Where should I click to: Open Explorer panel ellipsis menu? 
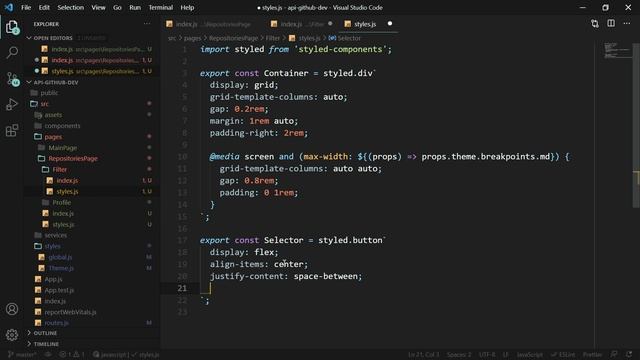pyautogui.click(x=147, y=24)
